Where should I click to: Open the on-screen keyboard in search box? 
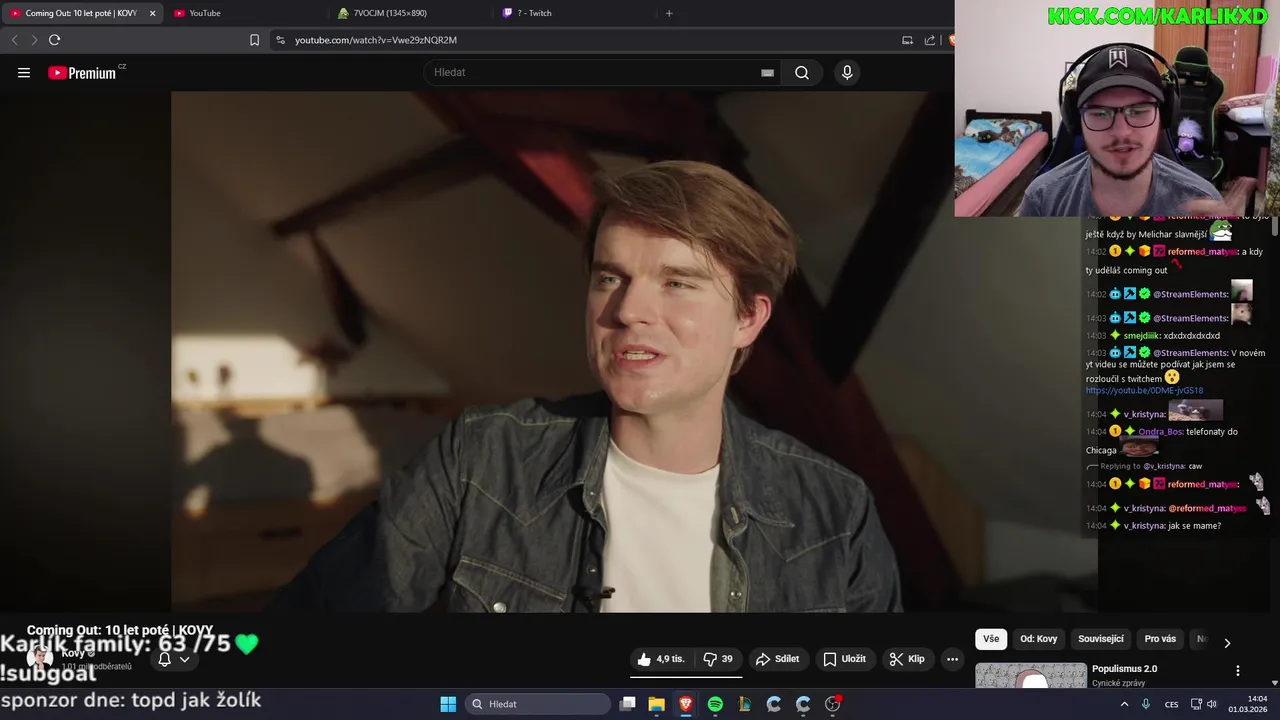(x=767, y=73)
